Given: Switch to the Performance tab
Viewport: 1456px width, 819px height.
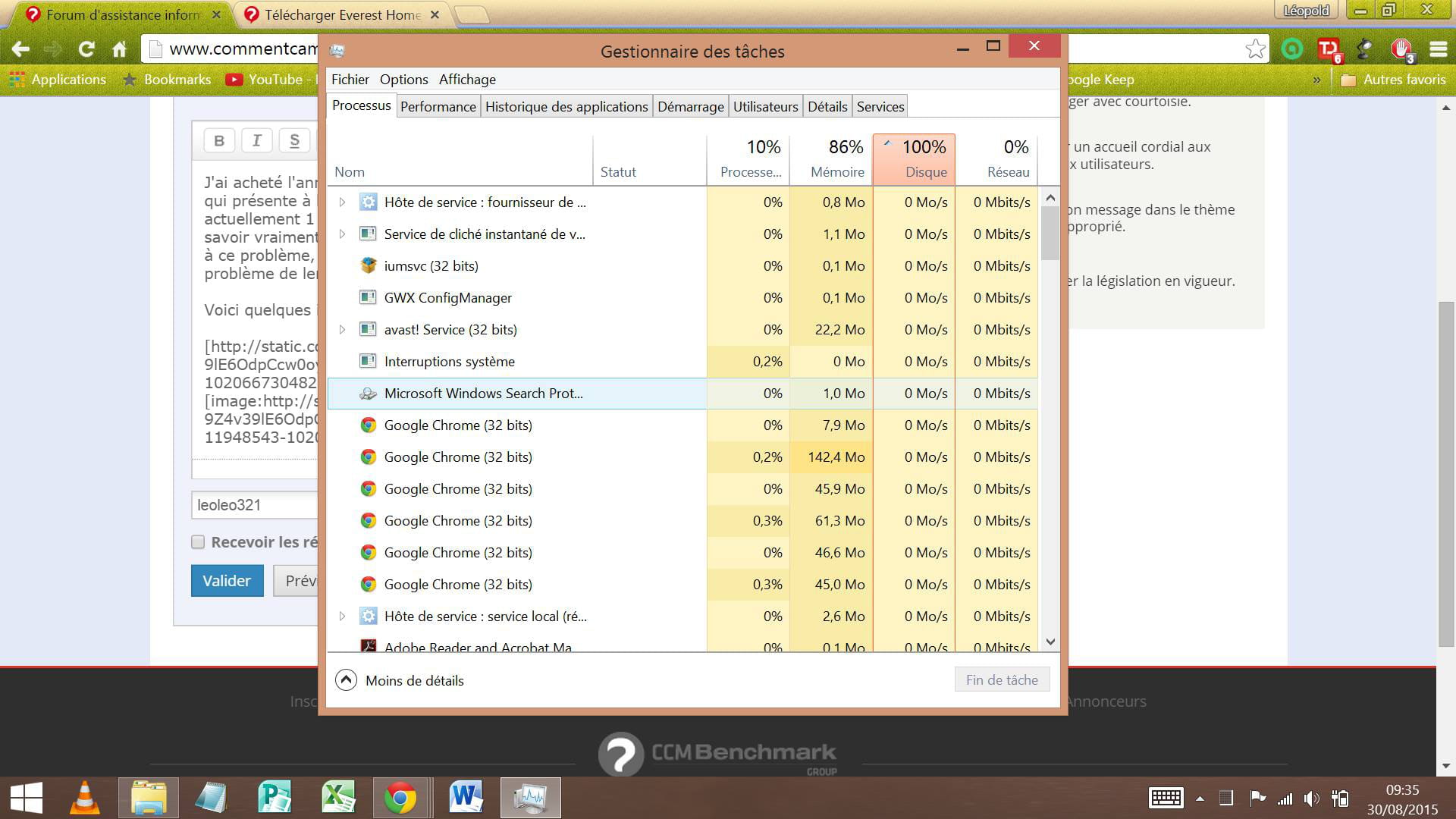Looking at the screenshot, I should pyautogui.click(x=438, y=107).
